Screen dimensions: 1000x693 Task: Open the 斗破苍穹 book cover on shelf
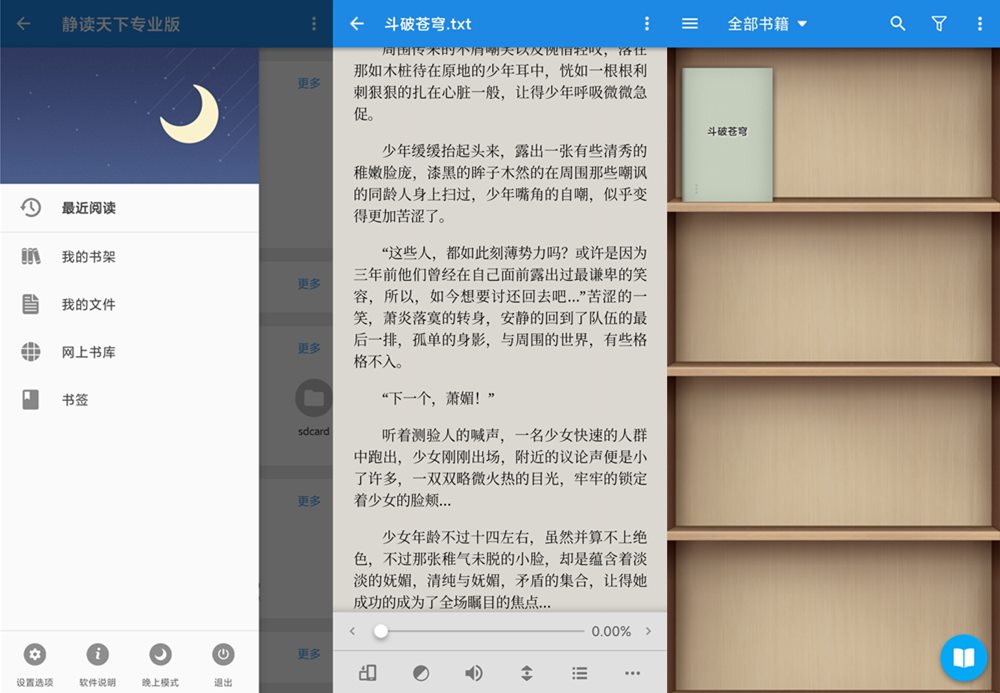click(727, 134)
